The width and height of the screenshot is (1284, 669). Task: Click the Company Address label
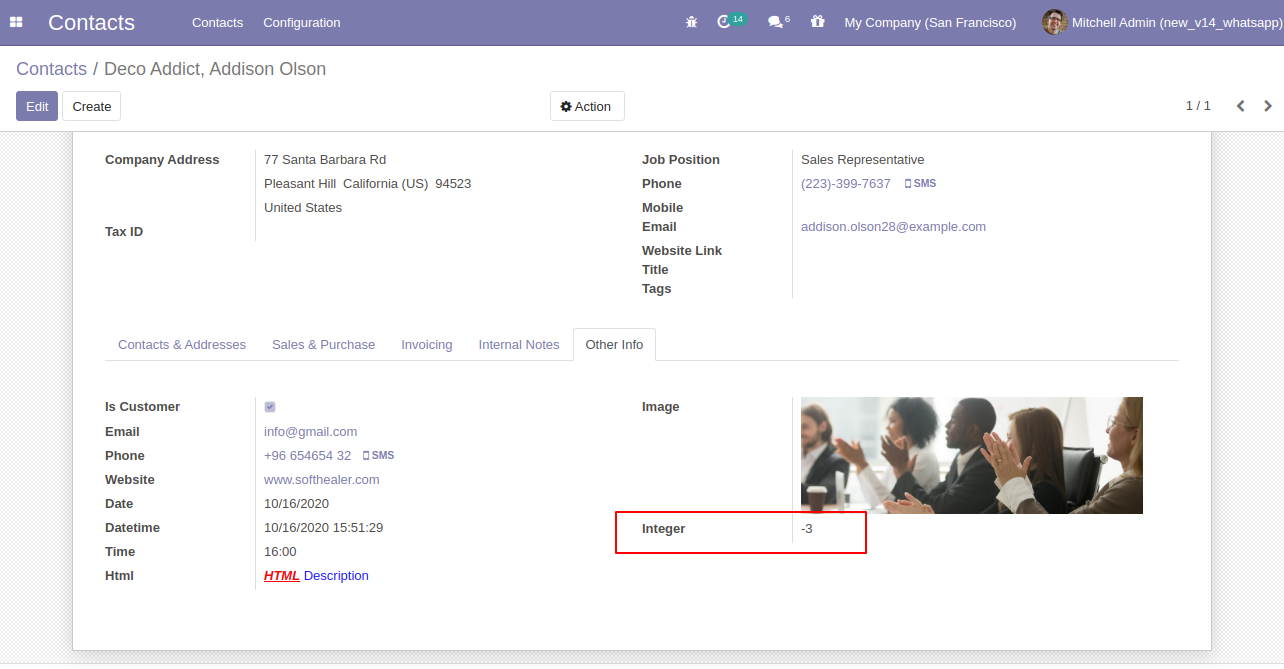[162, 160]
